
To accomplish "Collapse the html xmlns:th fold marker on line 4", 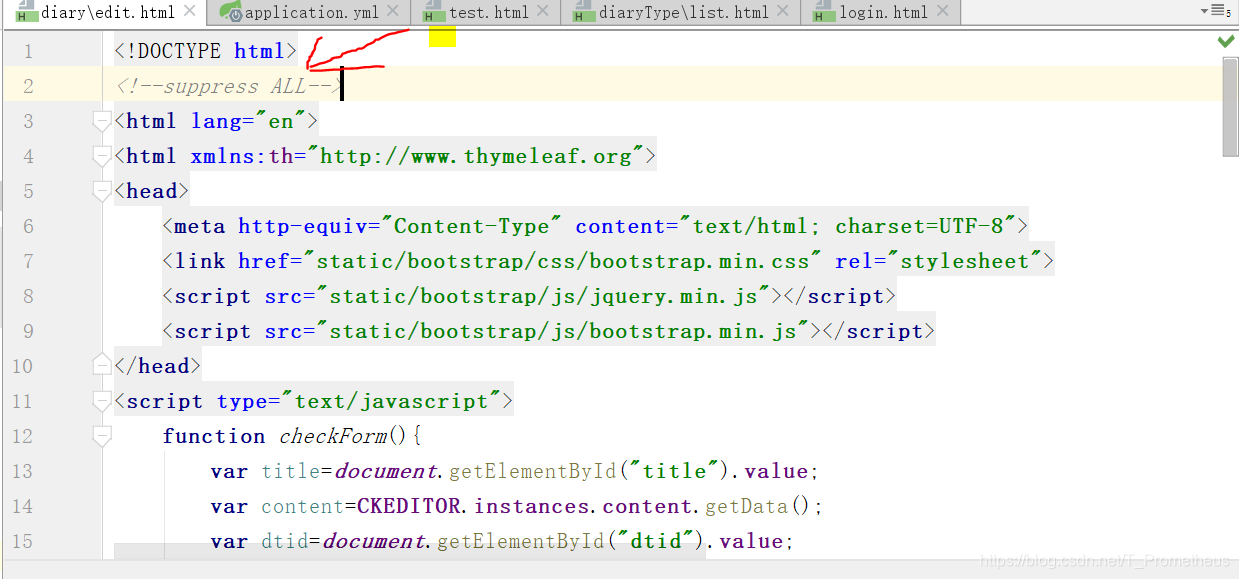I will 101,156.
